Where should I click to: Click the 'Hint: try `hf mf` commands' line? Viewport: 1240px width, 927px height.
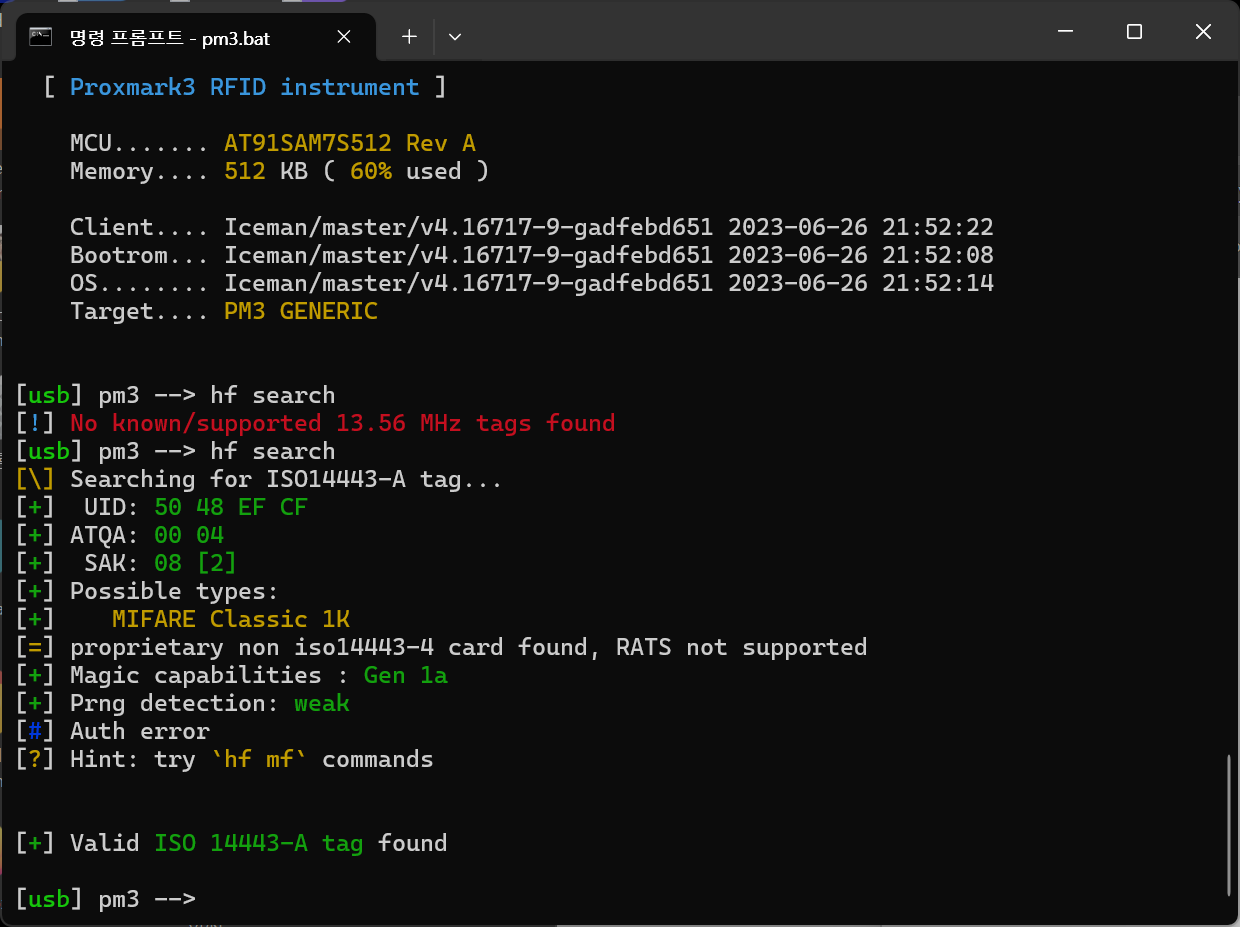[225, 759]
